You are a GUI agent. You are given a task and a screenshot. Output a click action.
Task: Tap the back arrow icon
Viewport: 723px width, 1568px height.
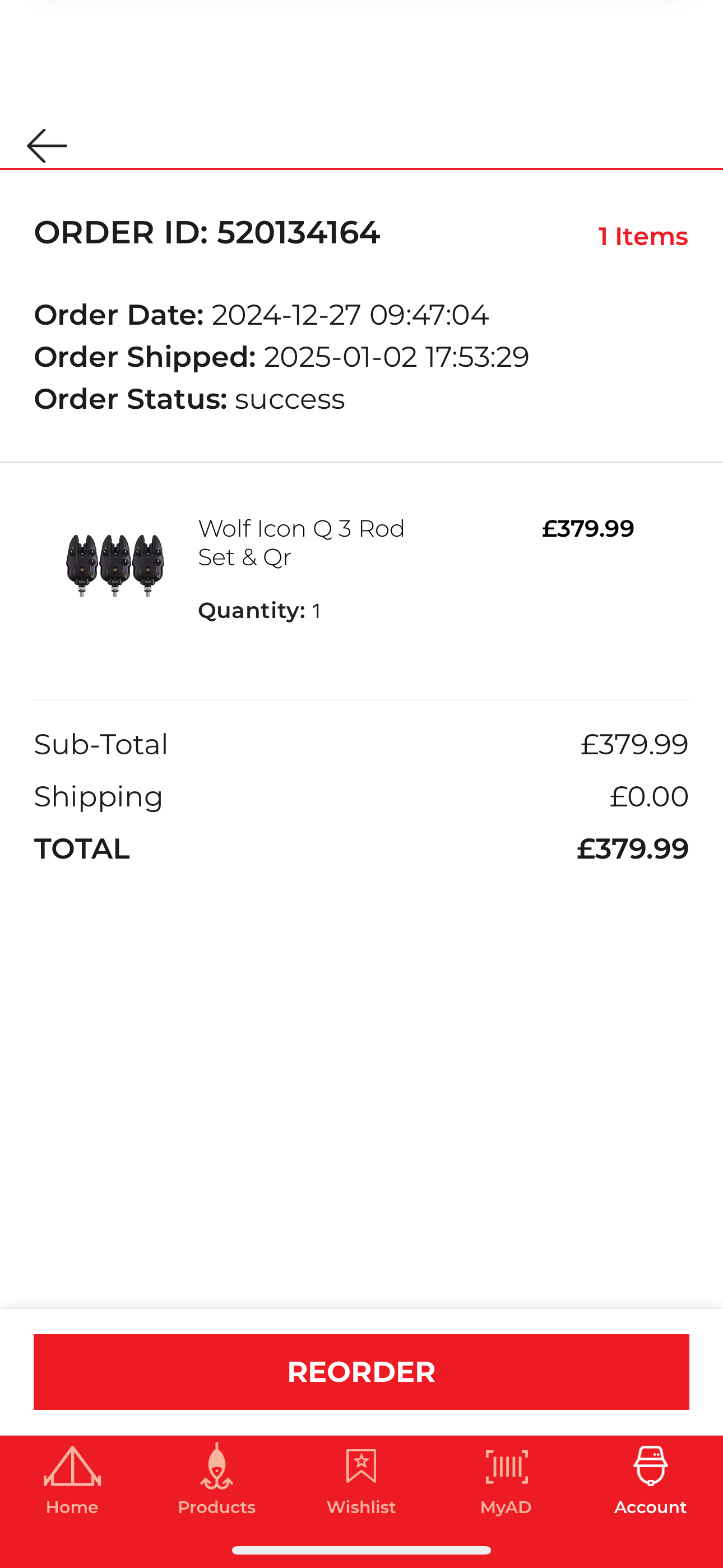(x=47, y=145)
